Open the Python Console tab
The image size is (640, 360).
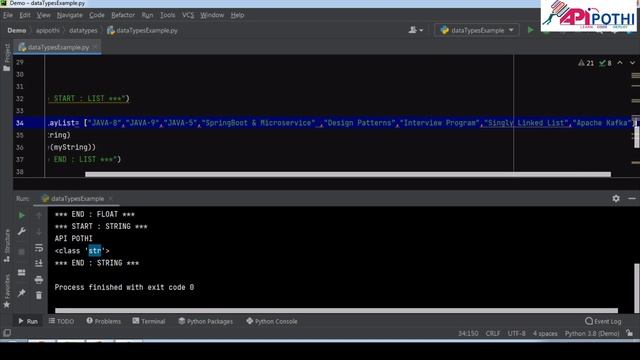coord(272,321)
